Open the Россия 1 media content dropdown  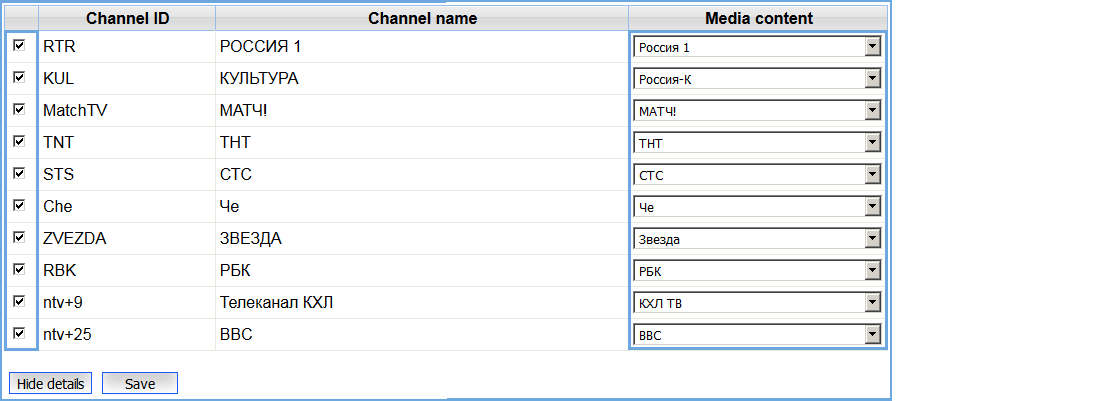pos(757,47)
